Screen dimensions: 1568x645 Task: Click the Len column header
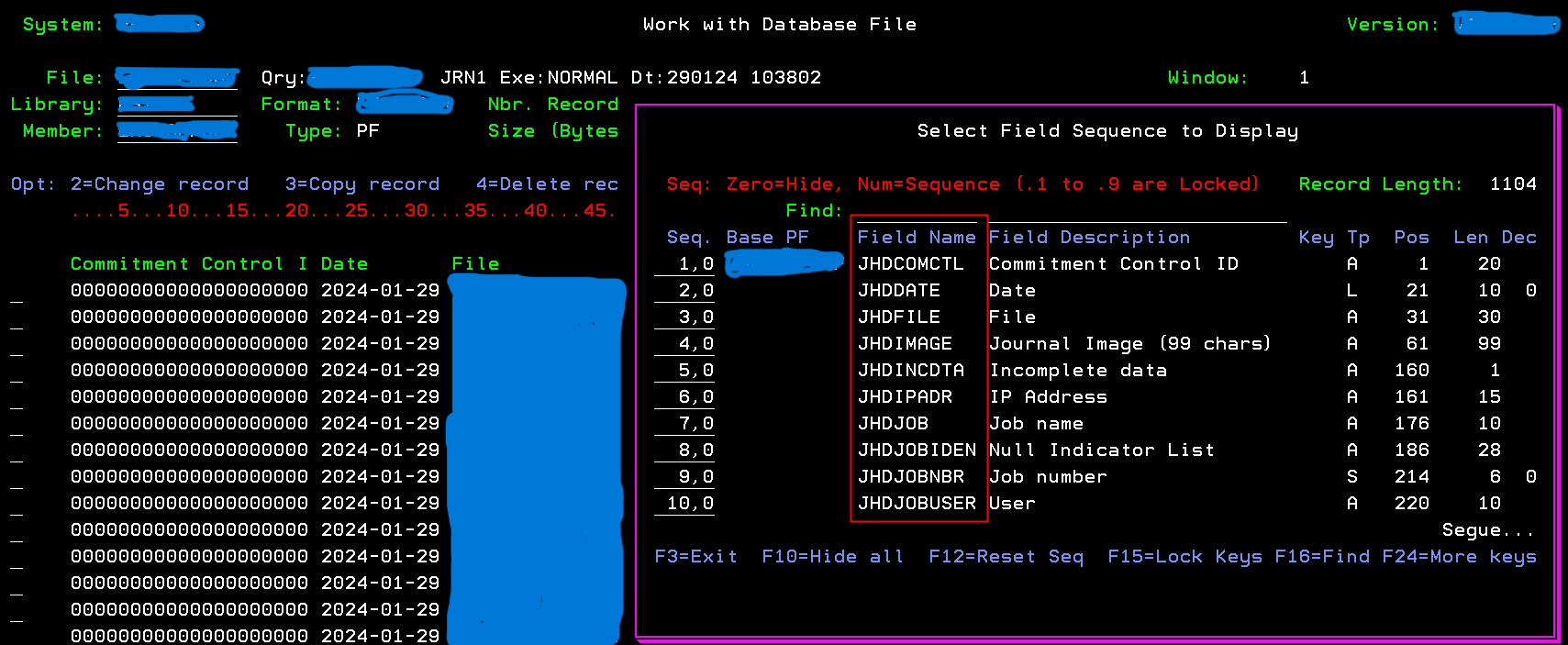pos(1471,238)
